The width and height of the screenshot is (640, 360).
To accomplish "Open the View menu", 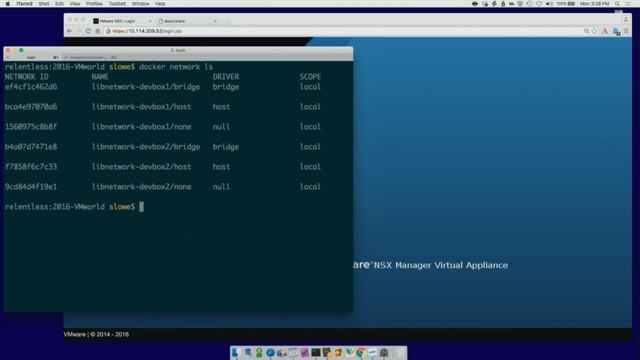I will click(x=75, y=4).
